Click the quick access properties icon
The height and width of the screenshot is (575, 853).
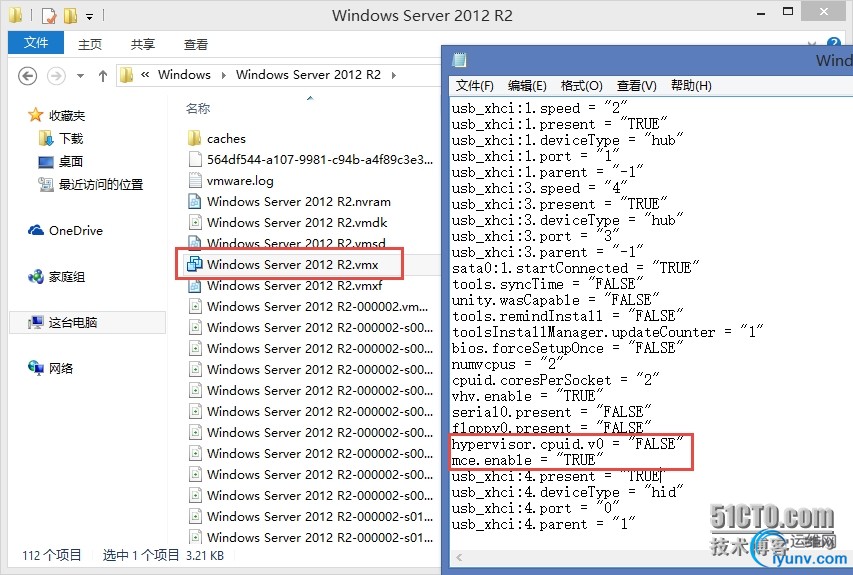point(49,16)
